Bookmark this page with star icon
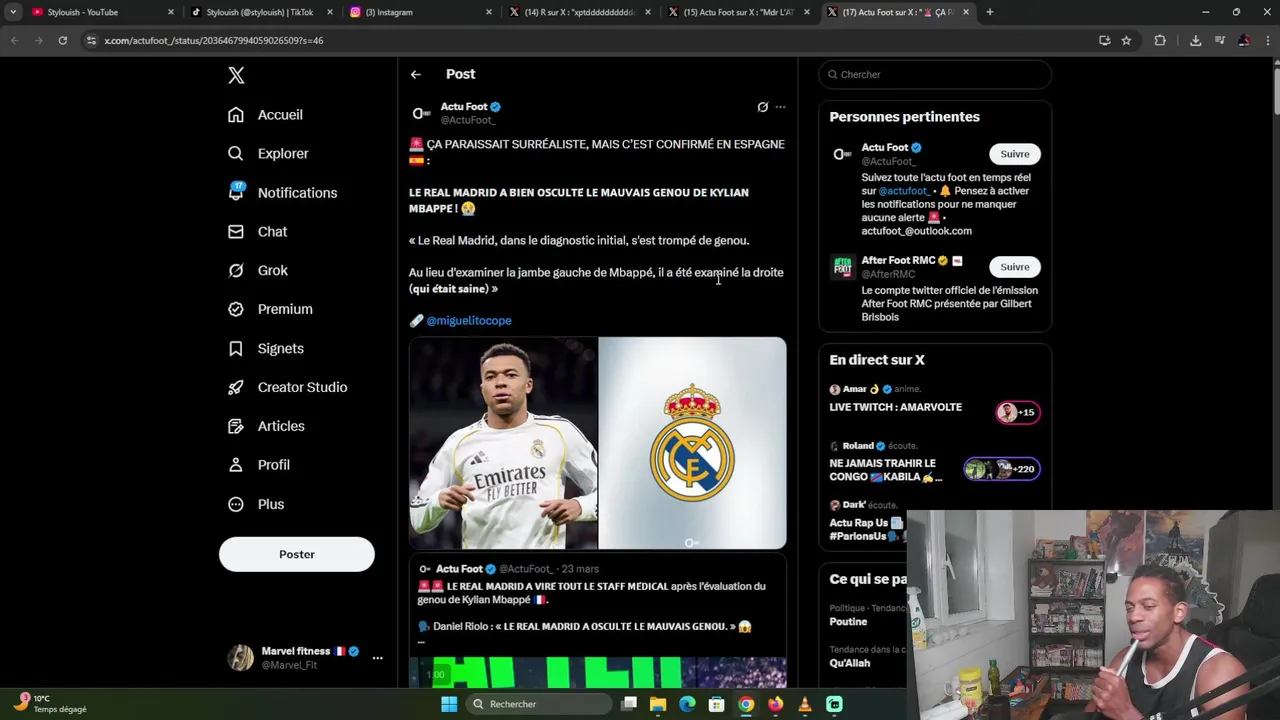 1126,40
